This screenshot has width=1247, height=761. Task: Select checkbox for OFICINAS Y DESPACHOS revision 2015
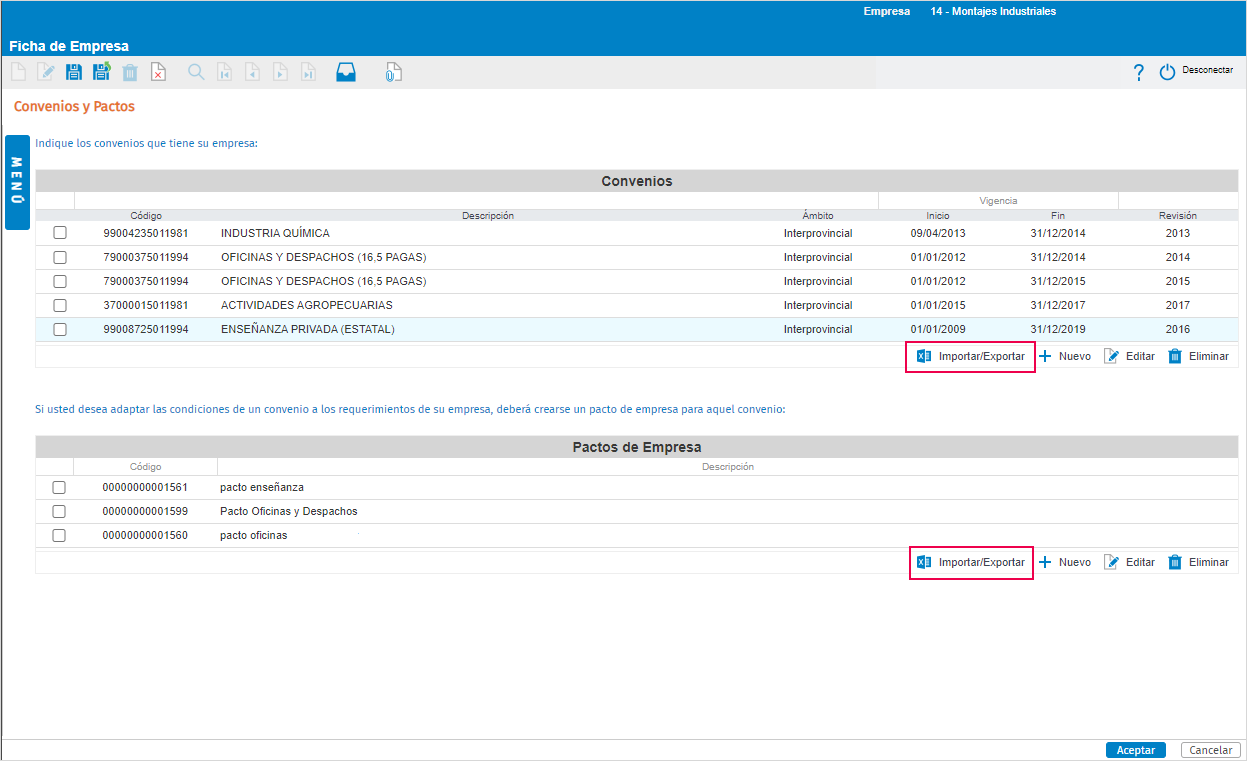60,281
